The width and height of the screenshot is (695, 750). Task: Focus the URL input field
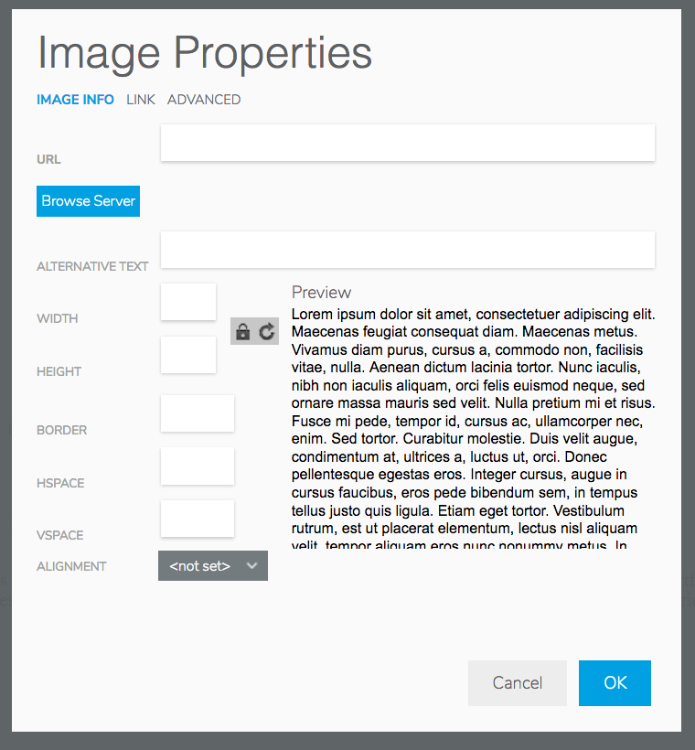coord(408,143)
